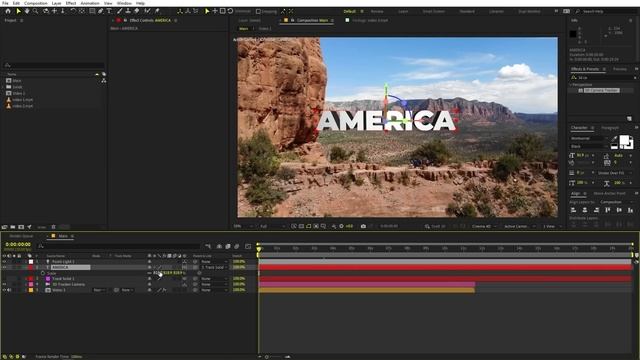Click the Home icon in the toolbar
This screenshot has width=640, height=360.
8,11
